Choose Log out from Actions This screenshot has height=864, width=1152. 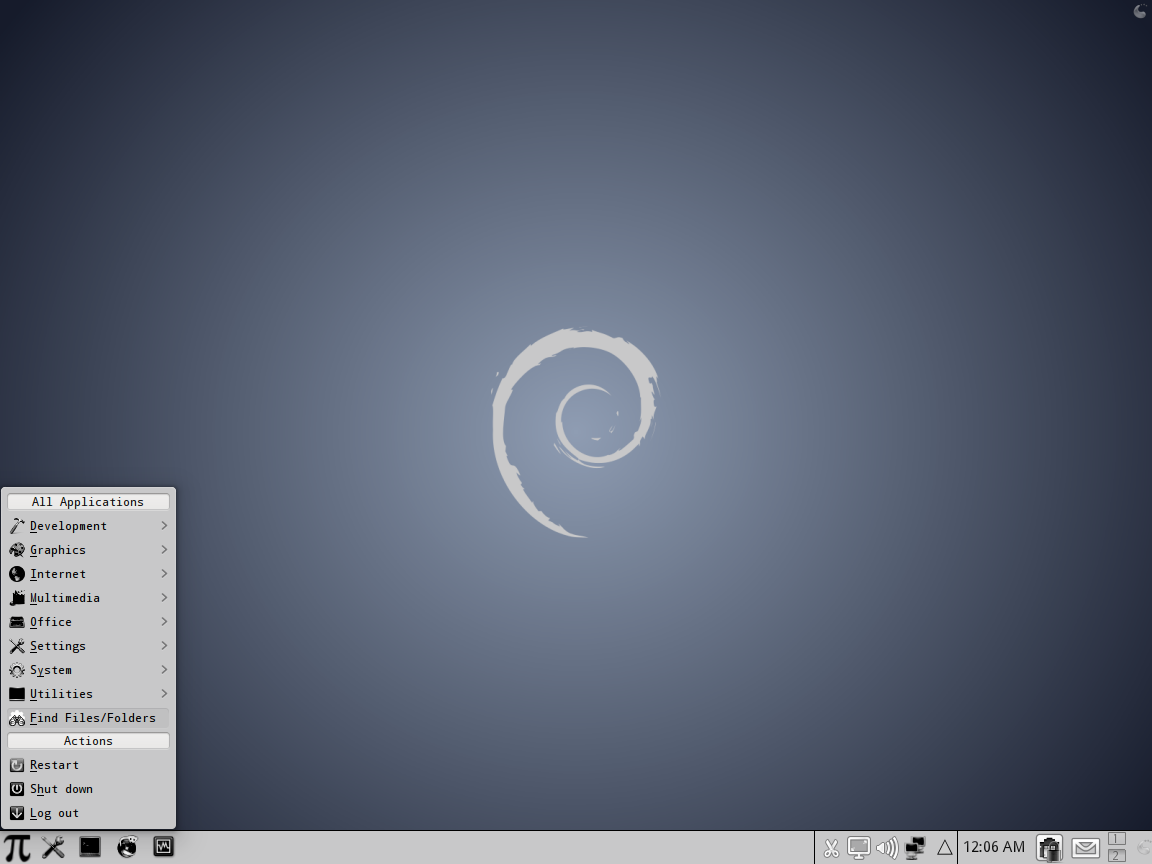tap(88, 813)
